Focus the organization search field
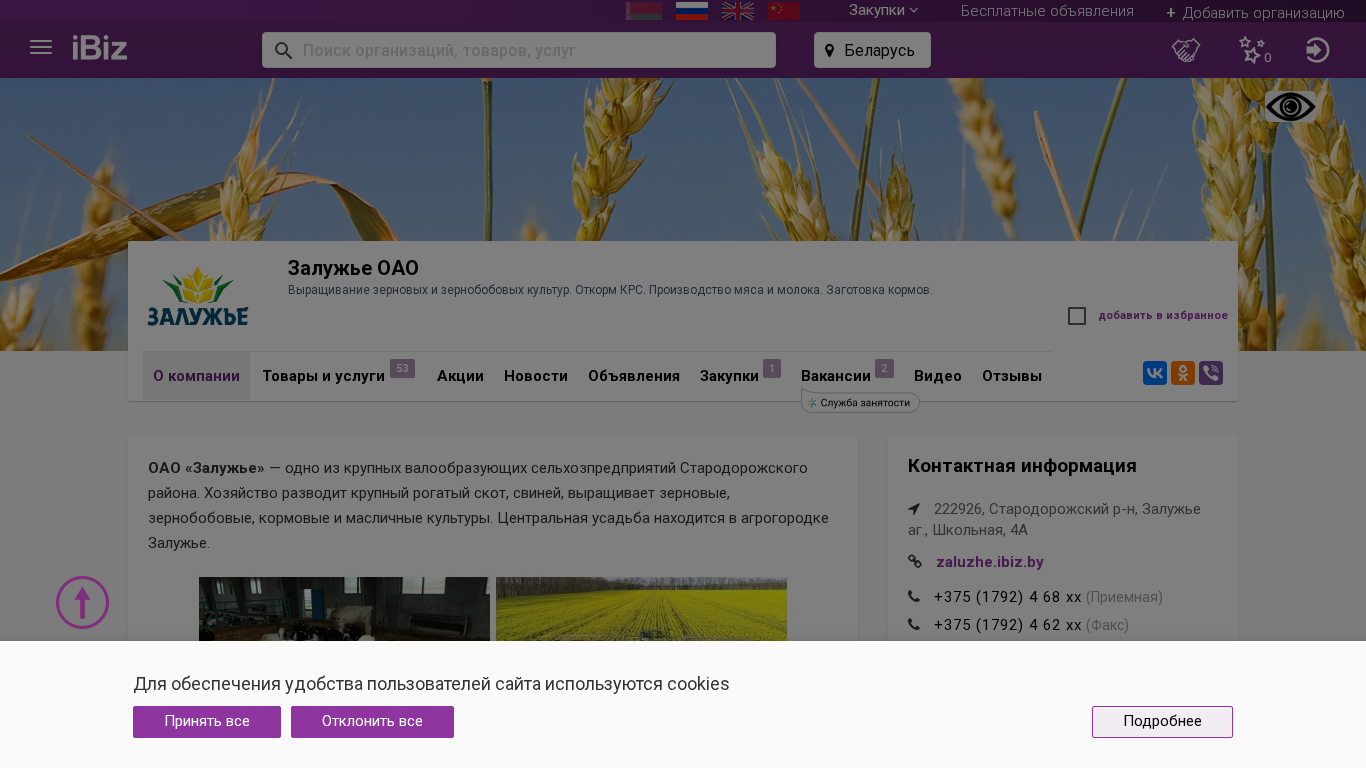Image resolution: width=1366 pixels, height=768 pixels. pos(519,50)
